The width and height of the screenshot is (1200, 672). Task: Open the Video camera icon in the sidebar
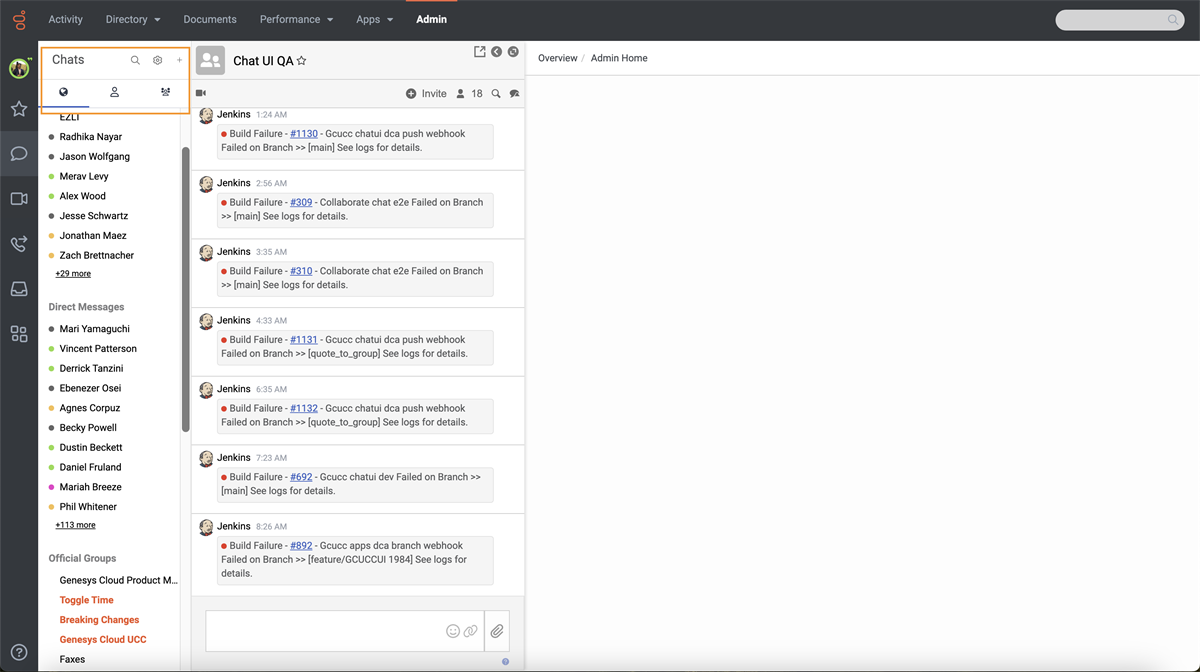click(x=19, y=199)
